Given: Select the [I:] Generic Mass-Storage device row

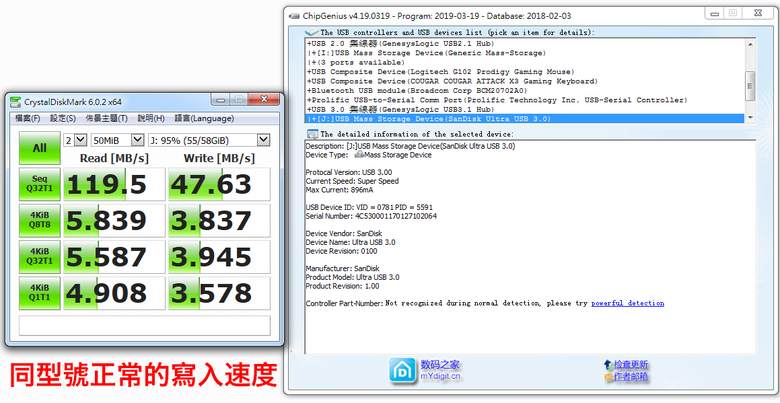Looking at the screenshot, I should (x=525, y=53).
